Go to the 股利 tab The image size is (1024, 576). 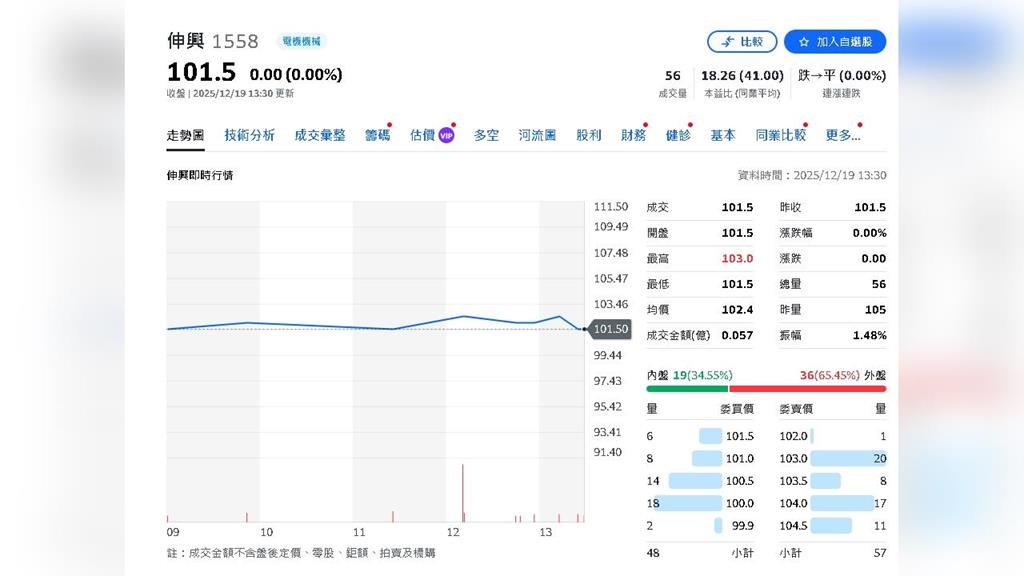(x=588, y=135)
